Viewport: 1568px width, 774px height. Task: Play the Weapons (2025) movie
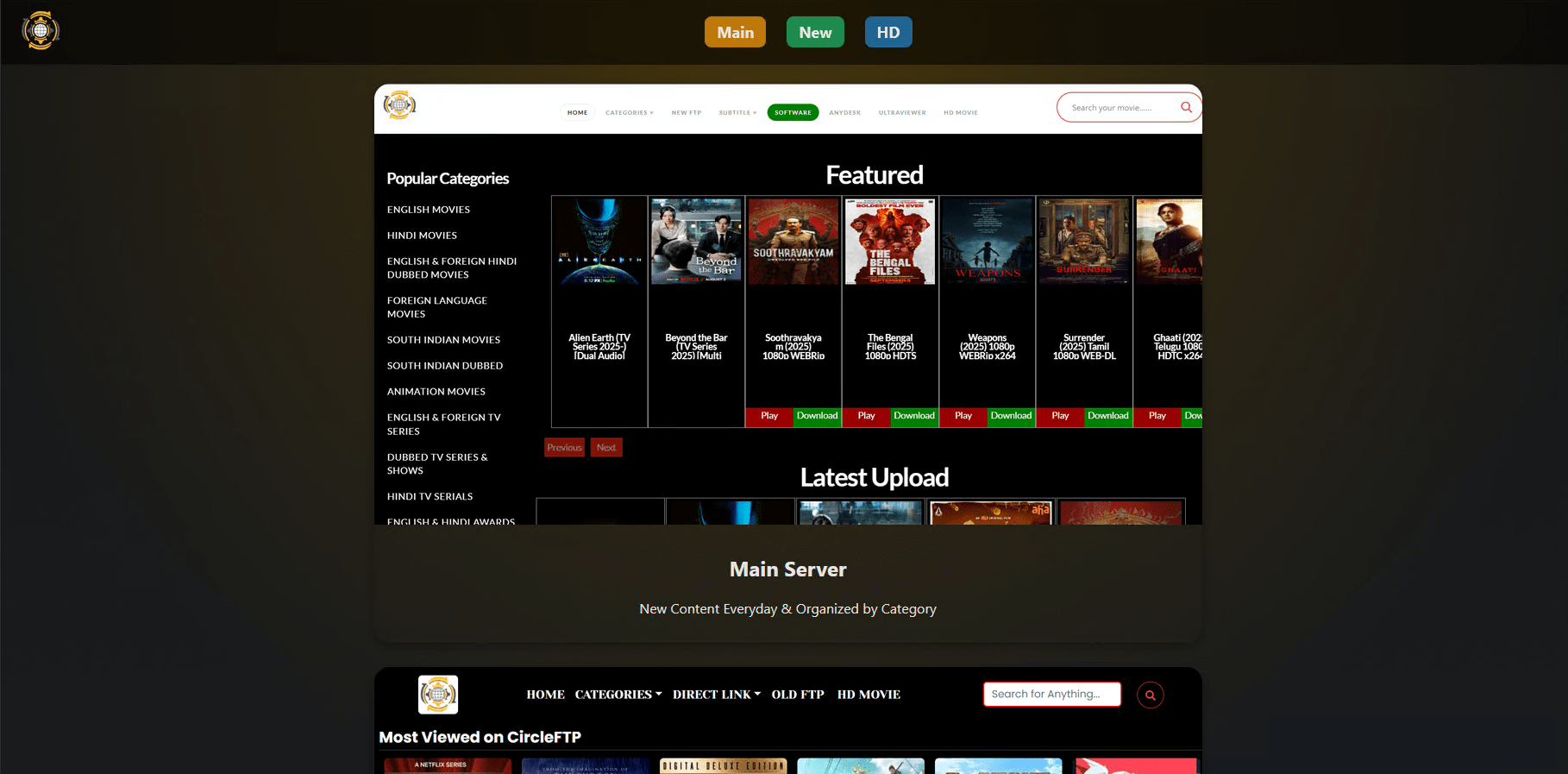[x=963, y=416]
